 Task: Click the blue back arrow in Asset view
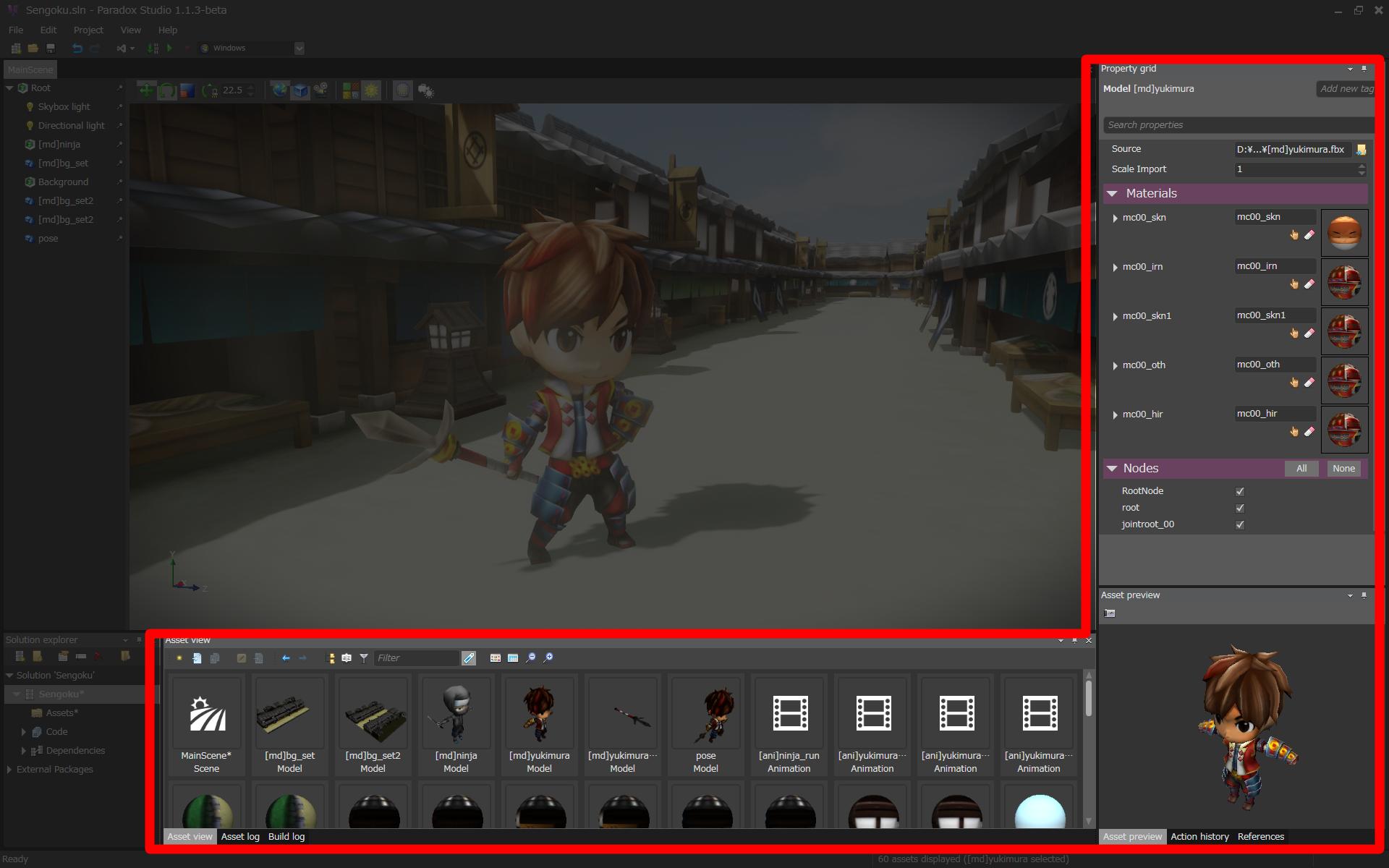(x=286, y=658)
